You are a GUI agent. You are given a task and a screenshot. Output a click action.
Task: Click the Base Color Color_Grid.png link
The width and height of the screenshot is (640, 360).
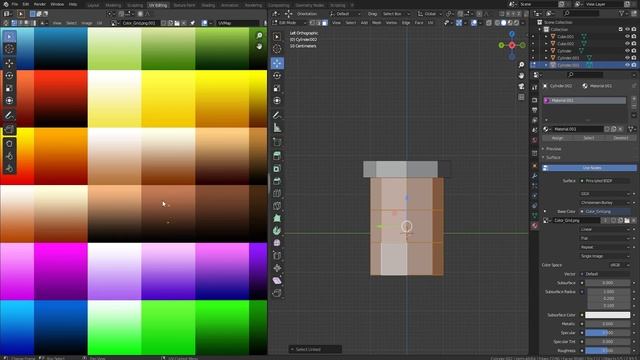(605, 211)
